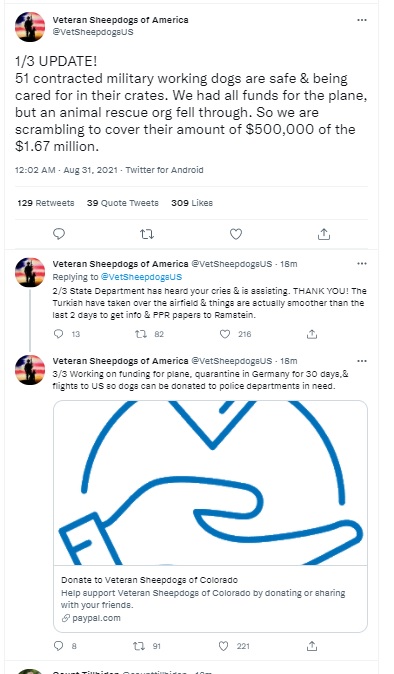Share the 2/3 State Department reply
Viewport: 394px width, 674px height.
(x=312, y=334)
